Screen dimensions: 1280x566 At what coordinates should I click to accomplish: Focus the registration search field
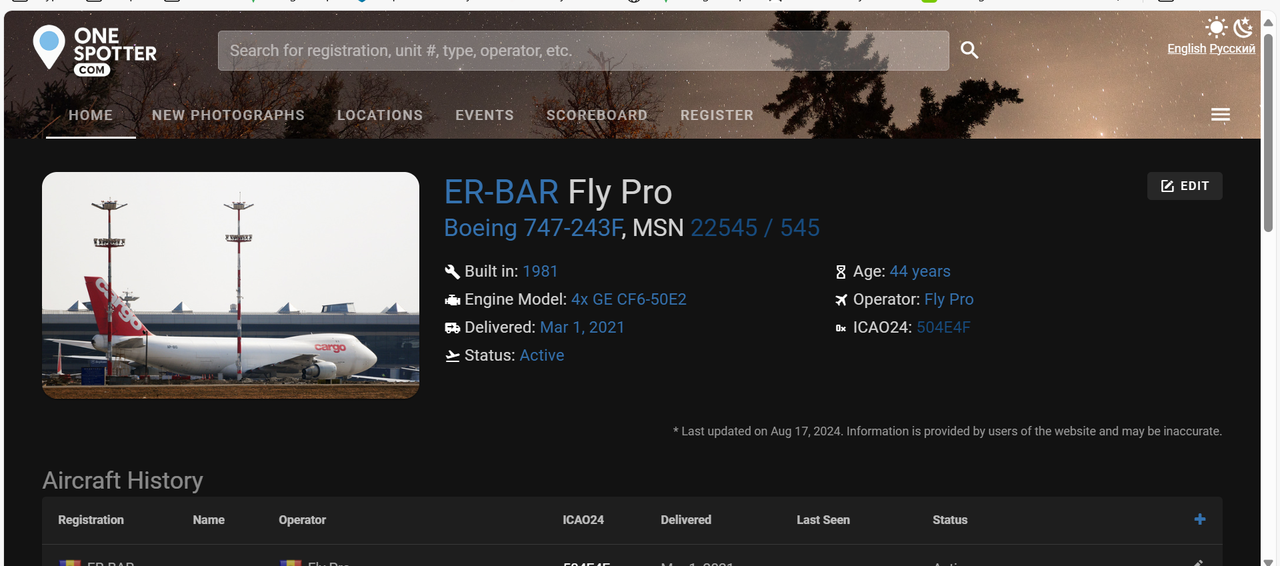pos(583,50)
